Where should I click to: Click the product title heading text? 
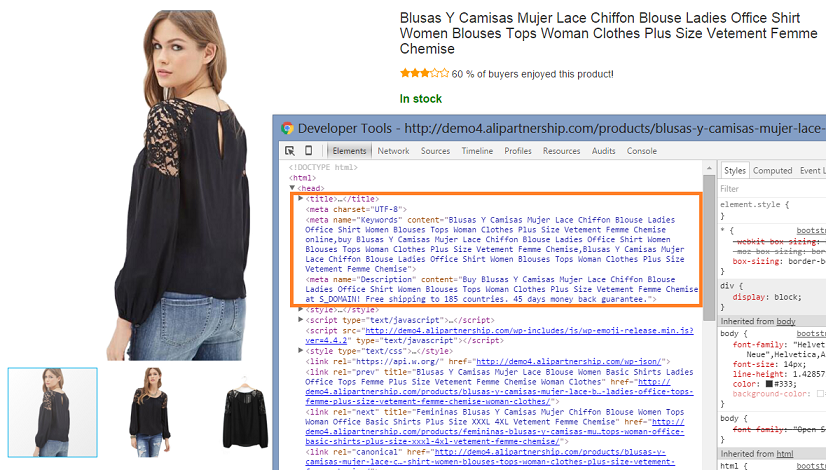coord(608,33)
